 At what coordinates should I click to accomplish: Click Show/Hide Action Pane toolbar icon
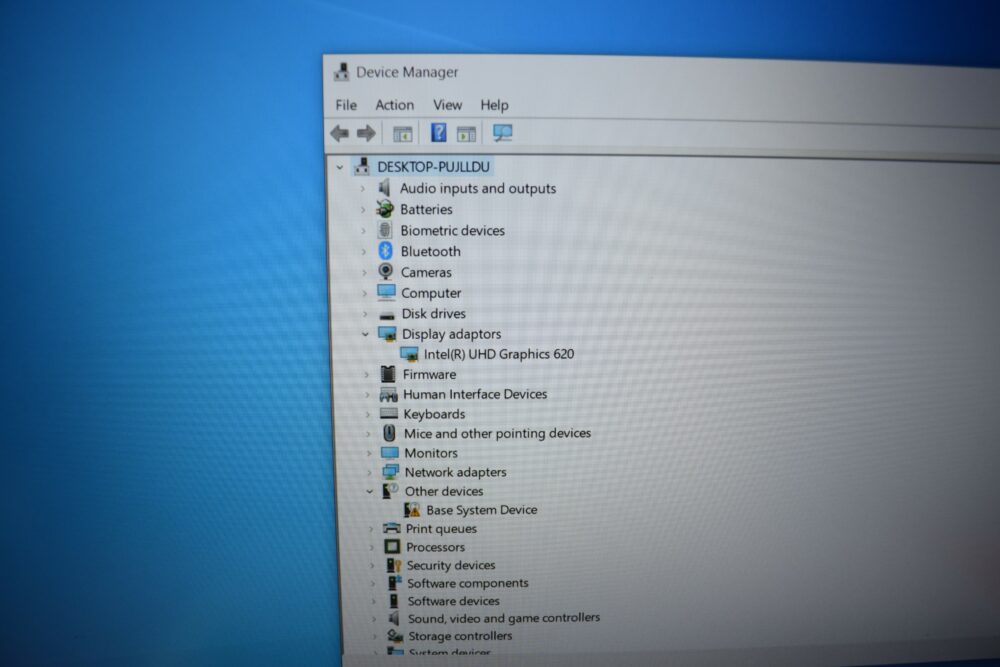click(466, 134)
